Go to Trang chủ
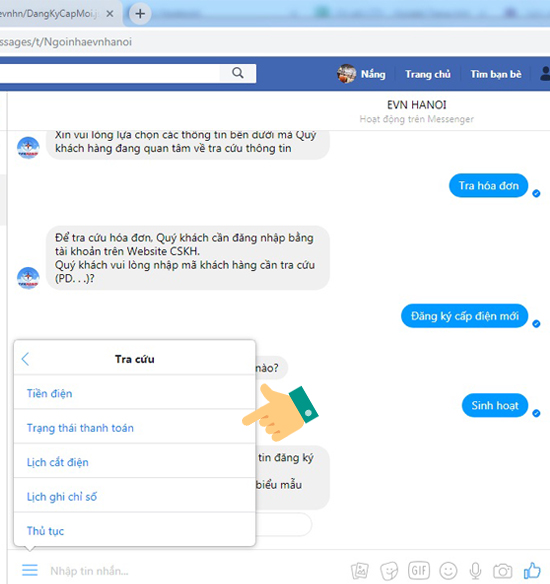This screenshot has width=550, height=584. [x=428, y=74]
